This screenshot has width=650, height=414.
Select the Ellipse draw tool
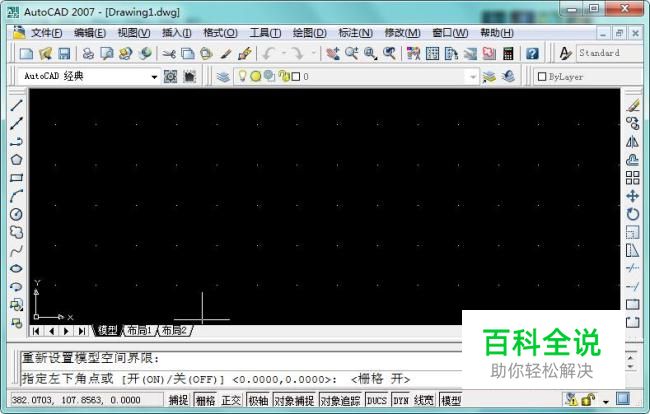click(16, 269)
